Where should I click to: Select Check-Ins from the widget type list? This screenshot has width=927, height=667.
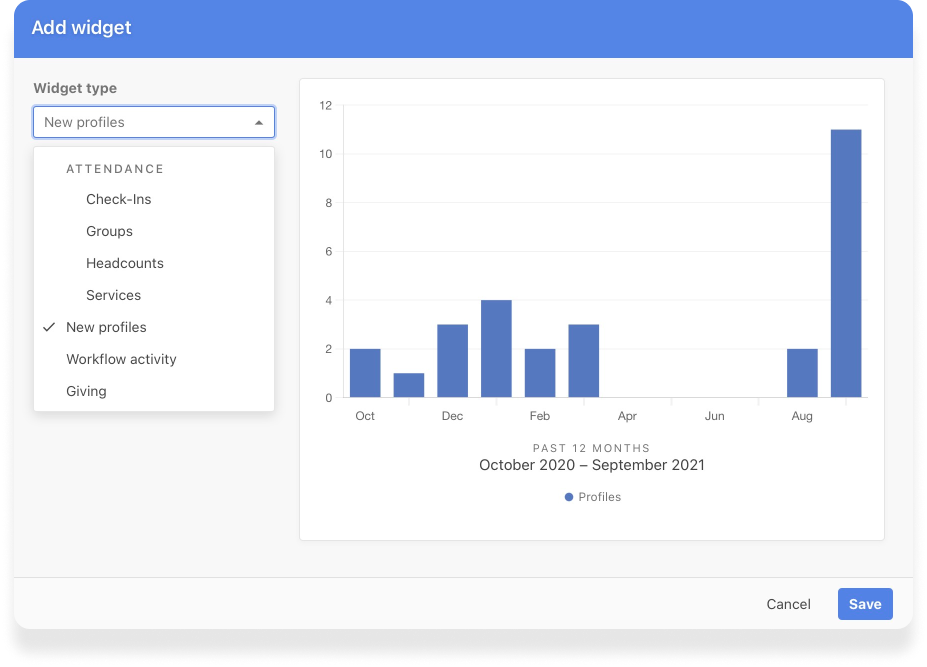[x=117, y=199]
